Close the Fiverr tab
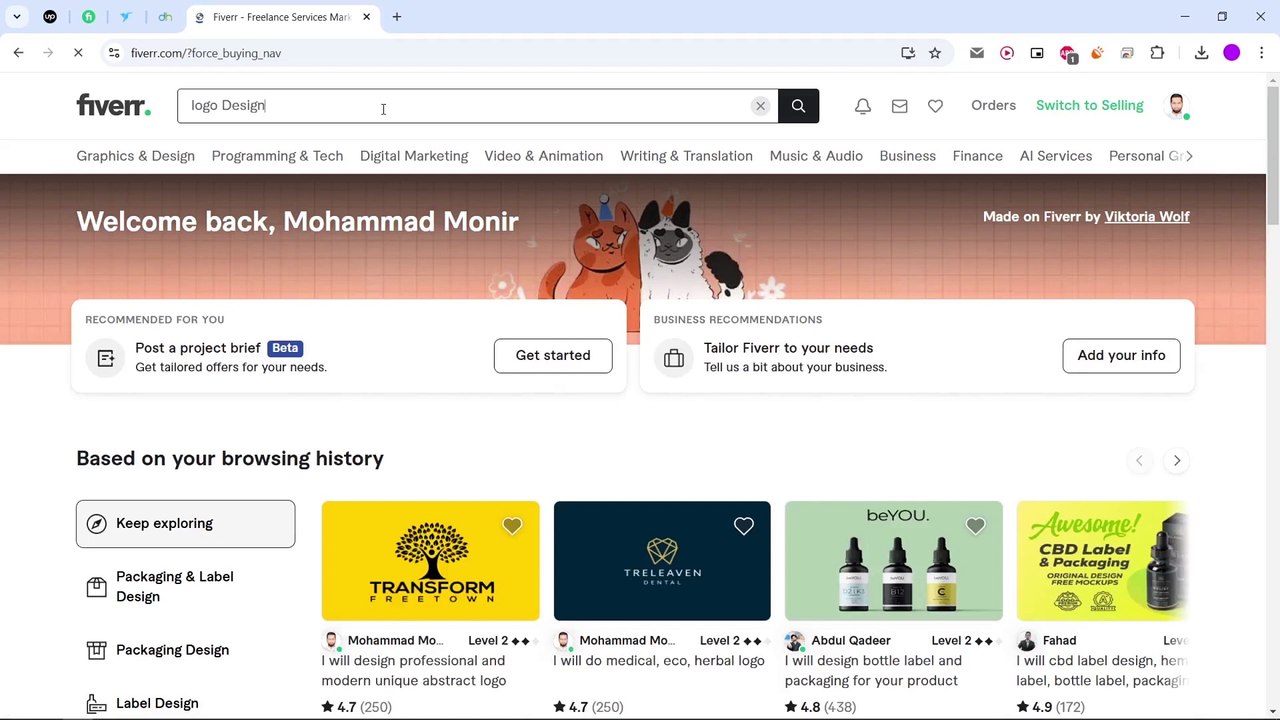The width and height of the screenshot is (1280, 720). (367, 17)
